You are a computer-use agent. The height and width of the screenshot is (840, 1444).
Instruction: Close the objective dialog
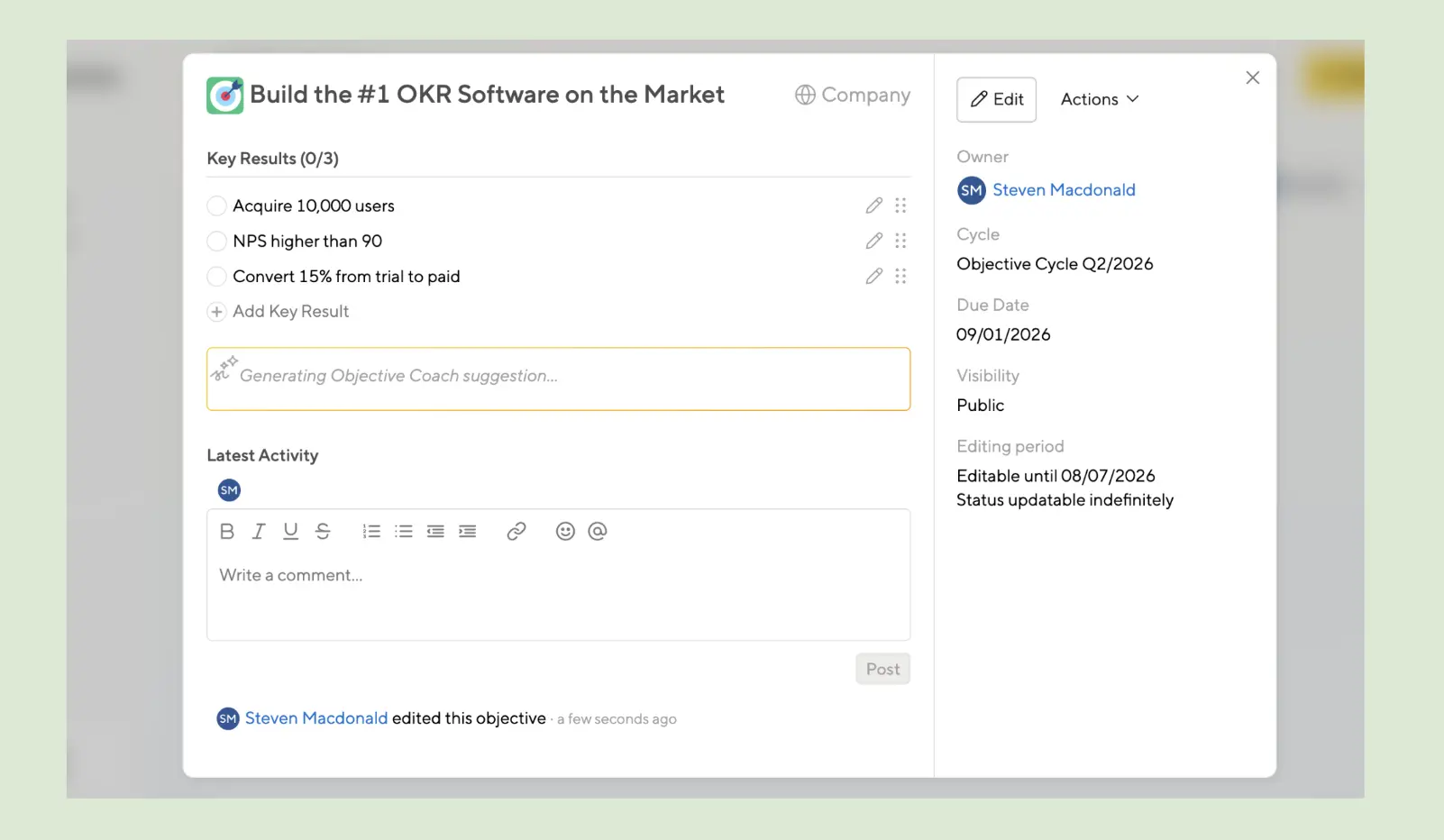point(1252,78)
